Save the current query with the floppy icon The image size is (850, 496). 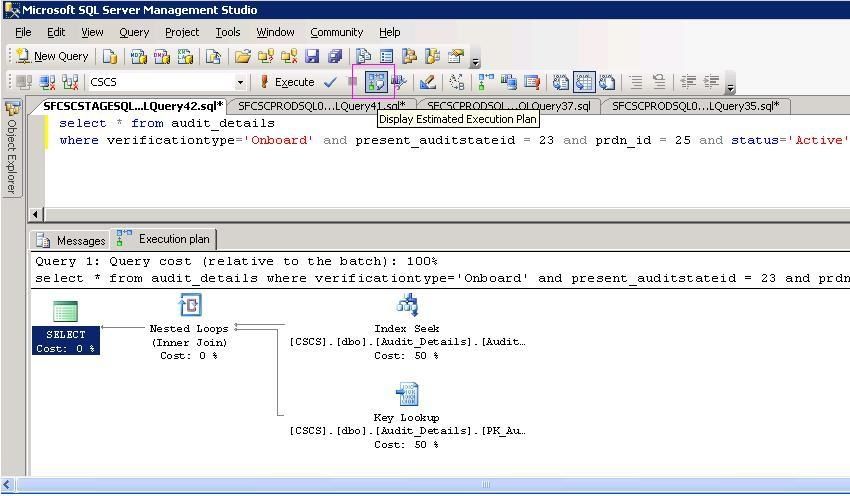[x=312, y=56]
